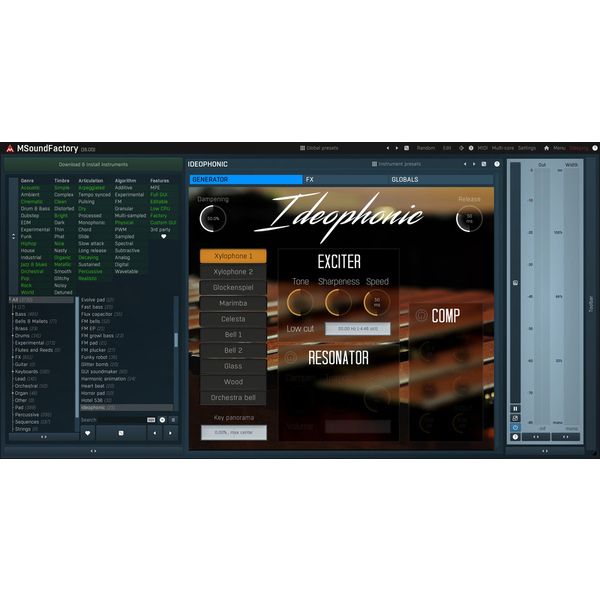Expand the Organ category tree node
The height and width of the screenshot is (600, 600).
tap(13, 393)
